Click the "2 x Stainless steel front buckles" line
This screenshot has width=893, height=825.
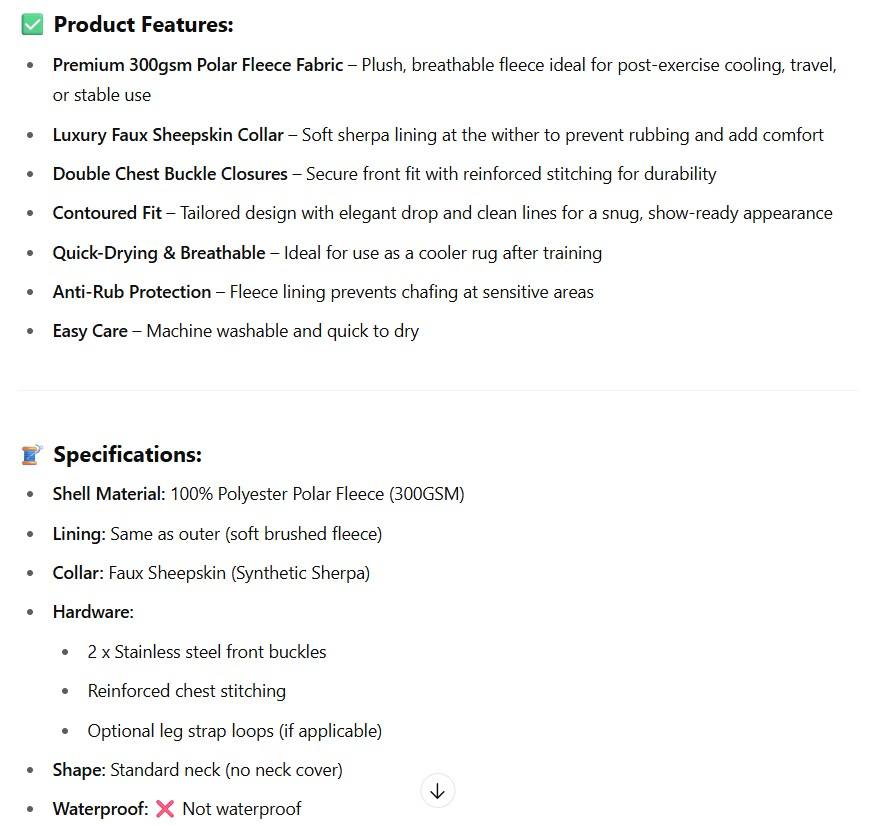(x=207, y=652)
